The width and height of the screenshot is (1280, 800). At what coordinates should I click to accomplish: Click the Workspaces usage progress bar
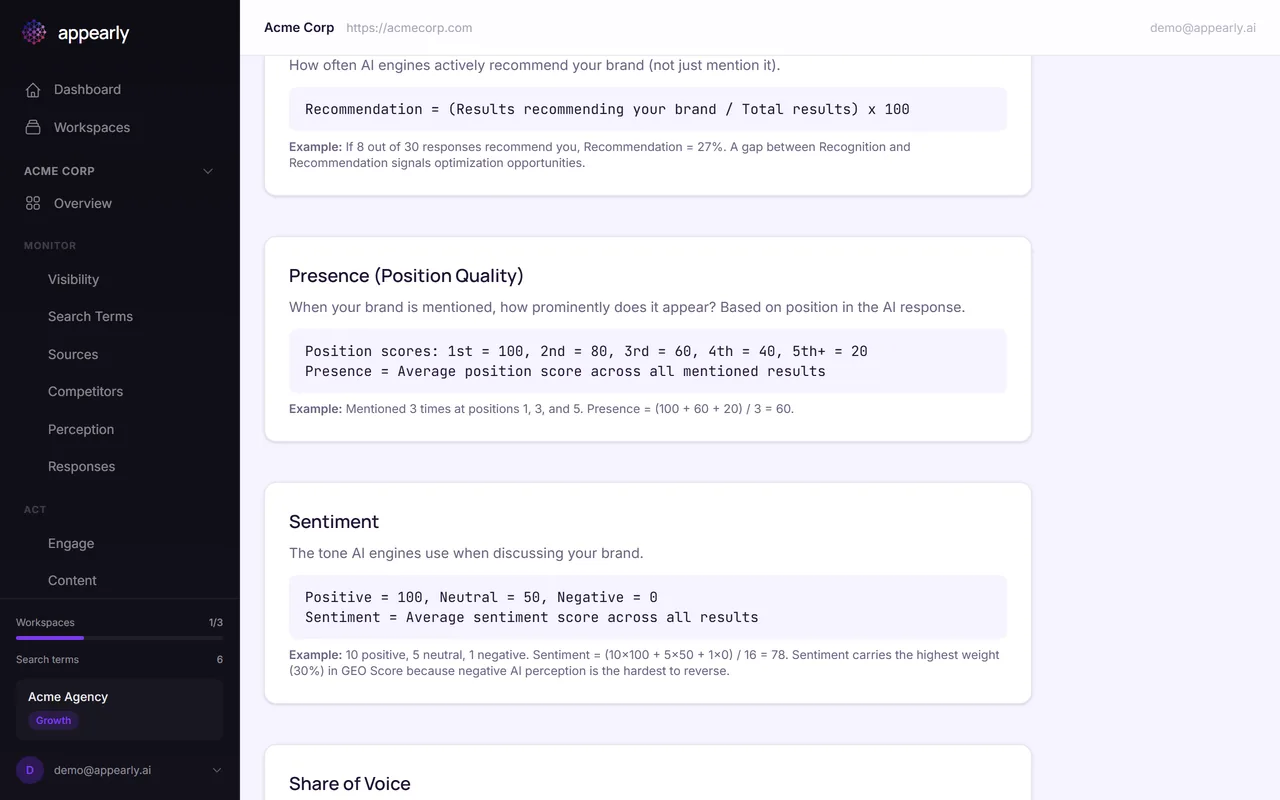(119, 638)
